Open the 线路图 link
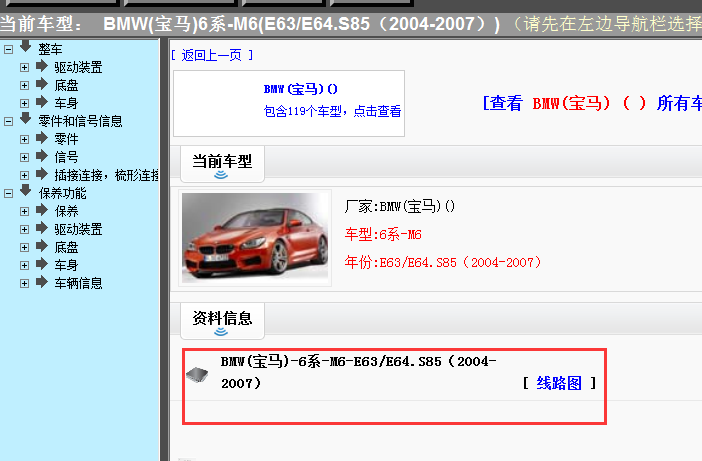Viewport: 702px width, 461px height. [559, 383]
